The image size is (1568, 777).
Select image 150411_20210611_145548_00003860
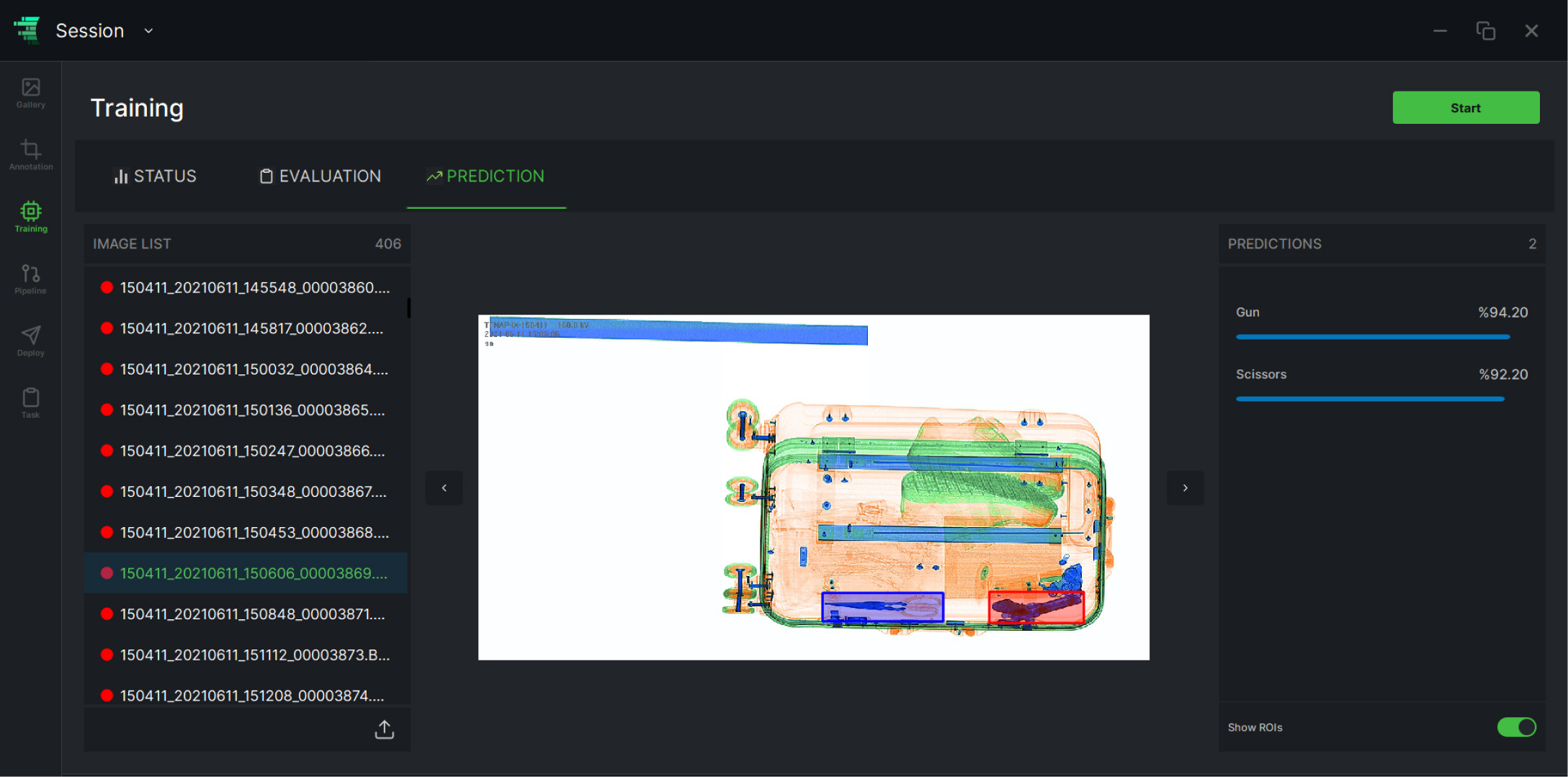point(246,287)
